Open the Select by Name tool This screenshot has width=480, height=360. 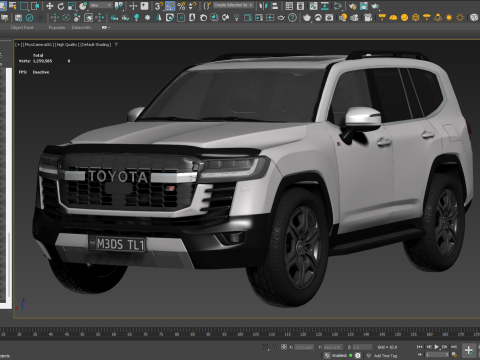coord(12,6)
